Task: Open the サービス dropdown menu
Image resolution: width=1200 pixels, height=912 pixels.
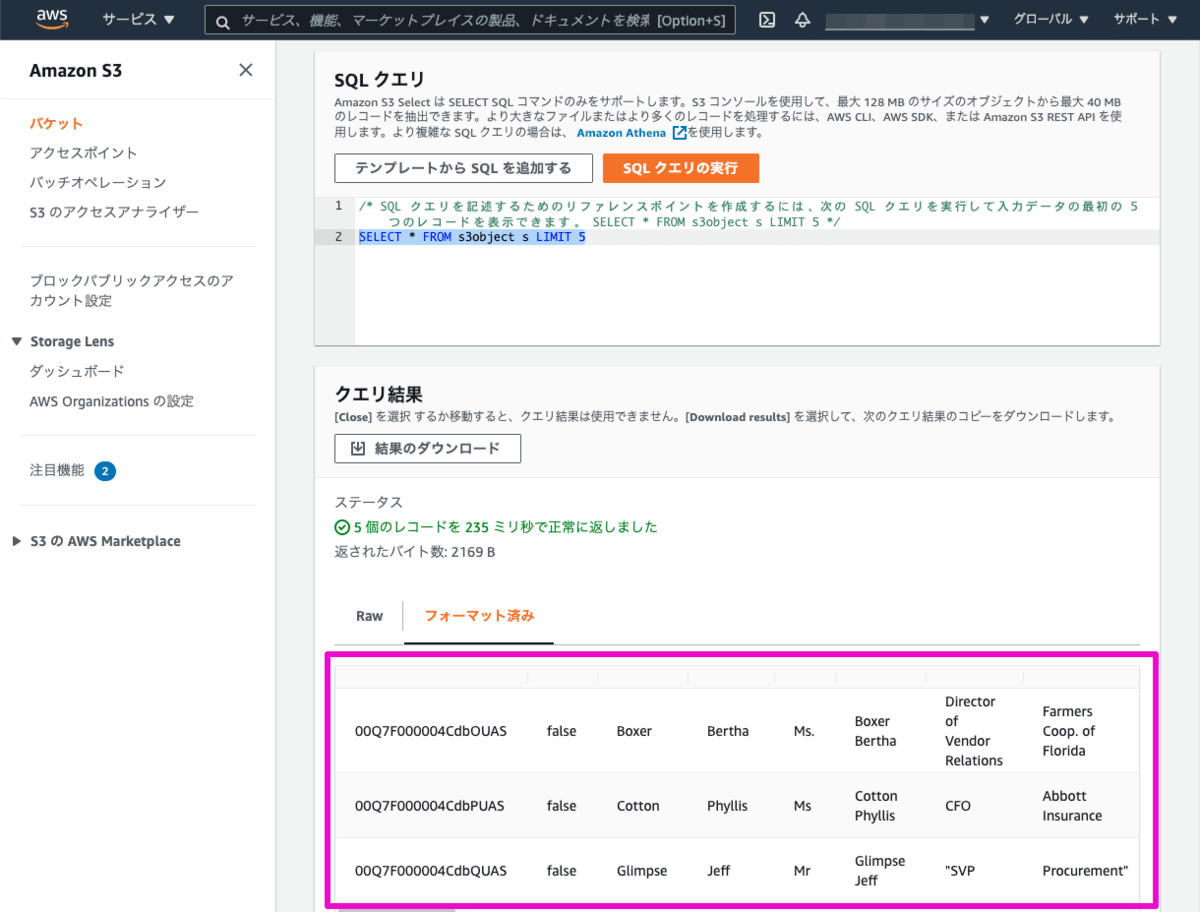Action: pyautogui.click(x=138, y=20)
